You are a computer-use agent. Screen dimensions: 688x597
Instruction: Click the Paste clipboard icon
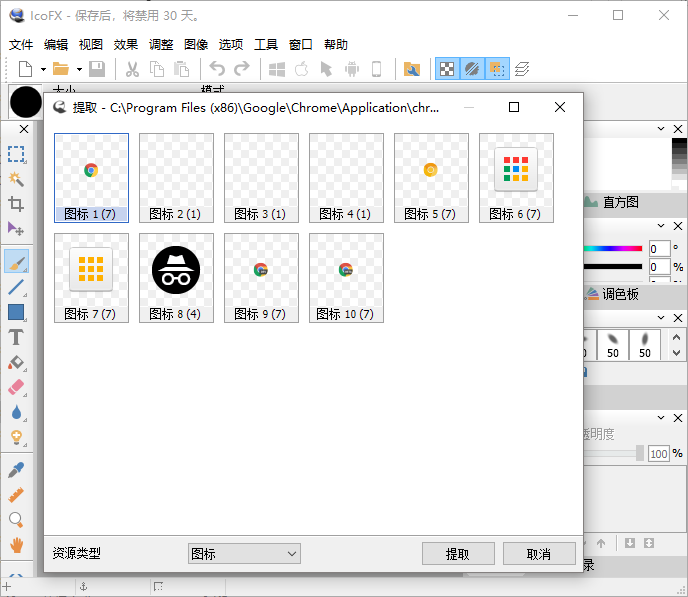tap(181, 69)
